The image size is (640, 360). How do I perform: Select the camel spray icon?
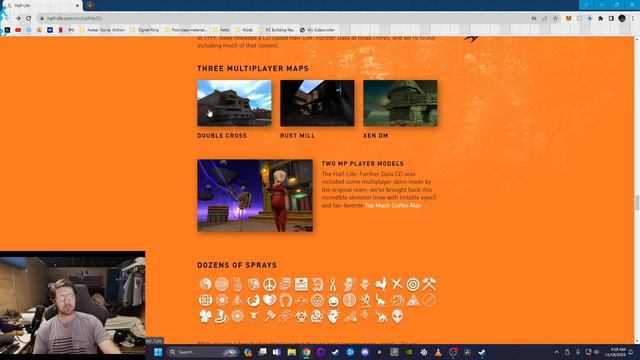381,316
